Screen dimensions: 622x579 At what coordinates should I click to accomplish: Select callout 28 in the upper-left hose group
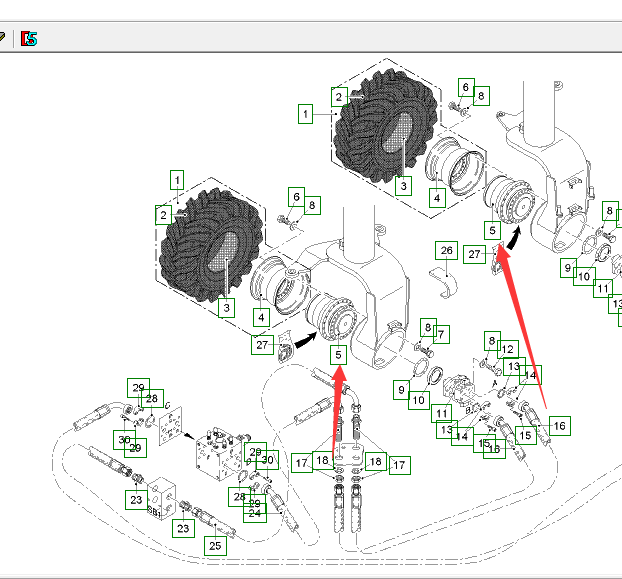(x=152, y=398)
